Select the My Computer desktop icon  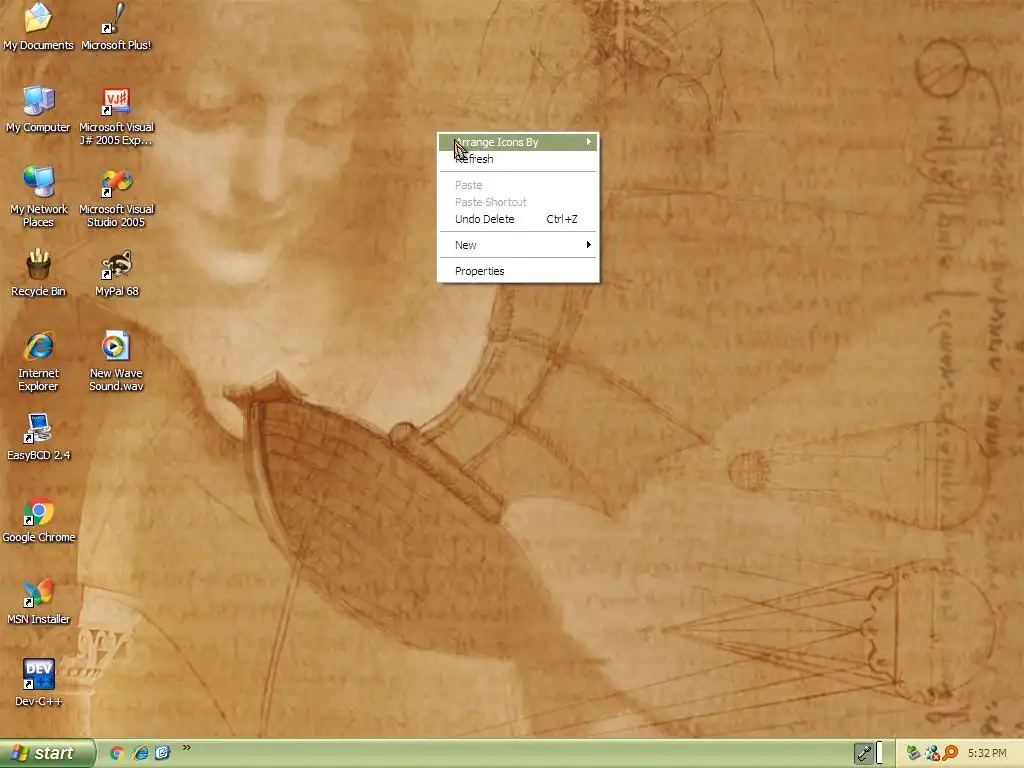pyautogui.click(x=38, y=109)
